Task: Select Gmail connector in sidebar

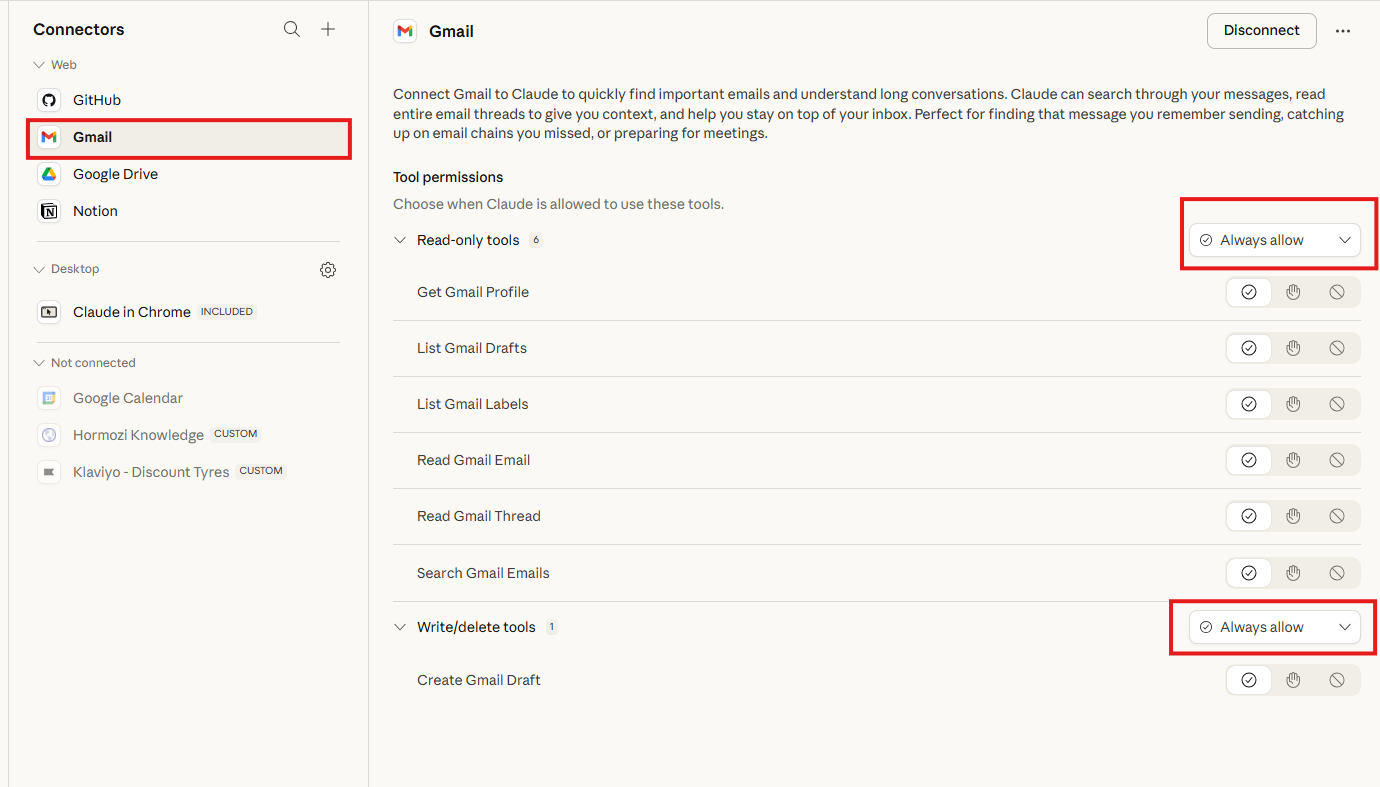Action: point(188,137)
